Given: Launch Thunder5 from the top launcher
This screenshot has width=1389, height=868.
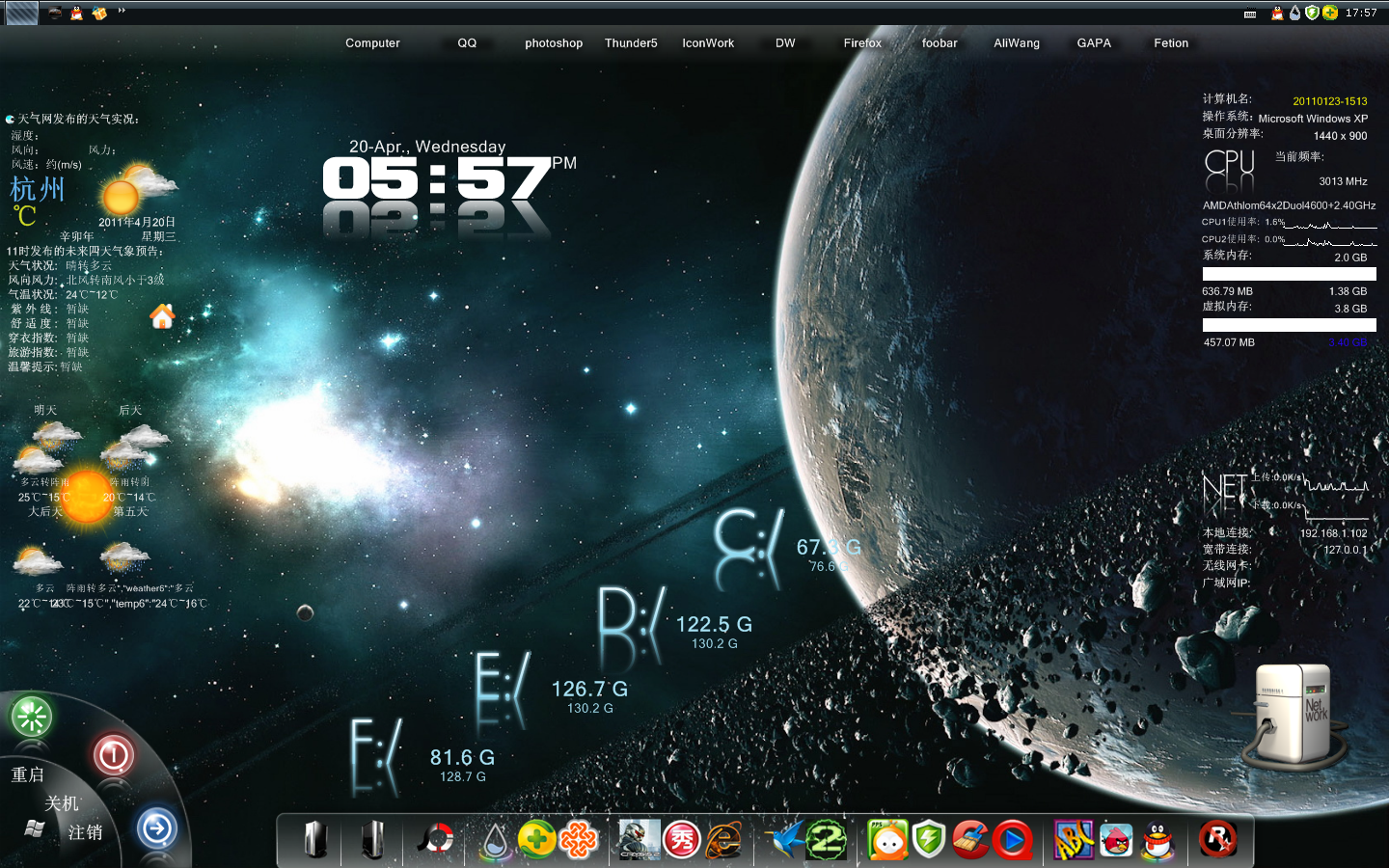Looking at the screenshot, I should 631,43.
